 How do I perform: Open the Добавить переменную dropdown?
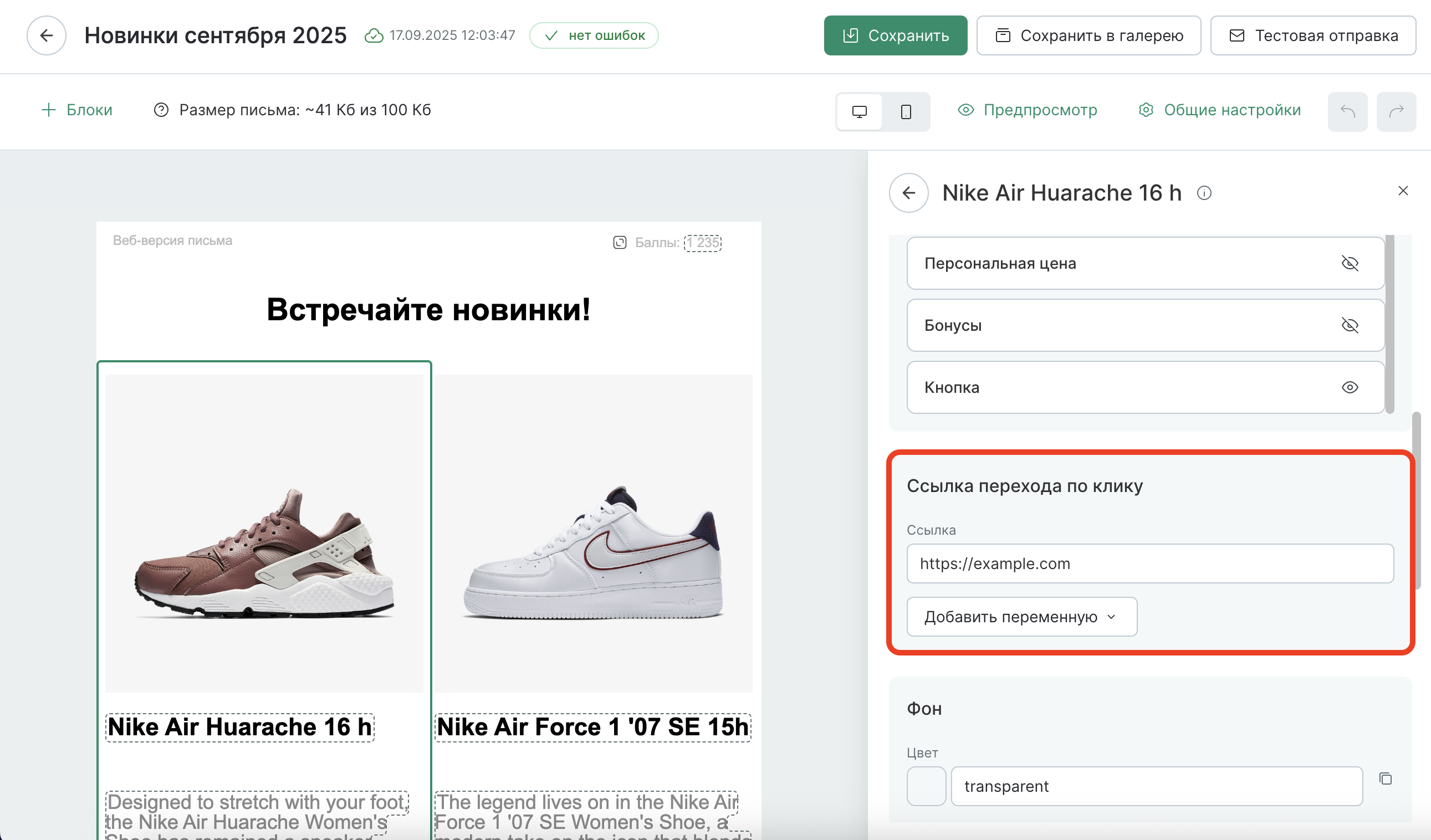click(x=1021, y=616)
